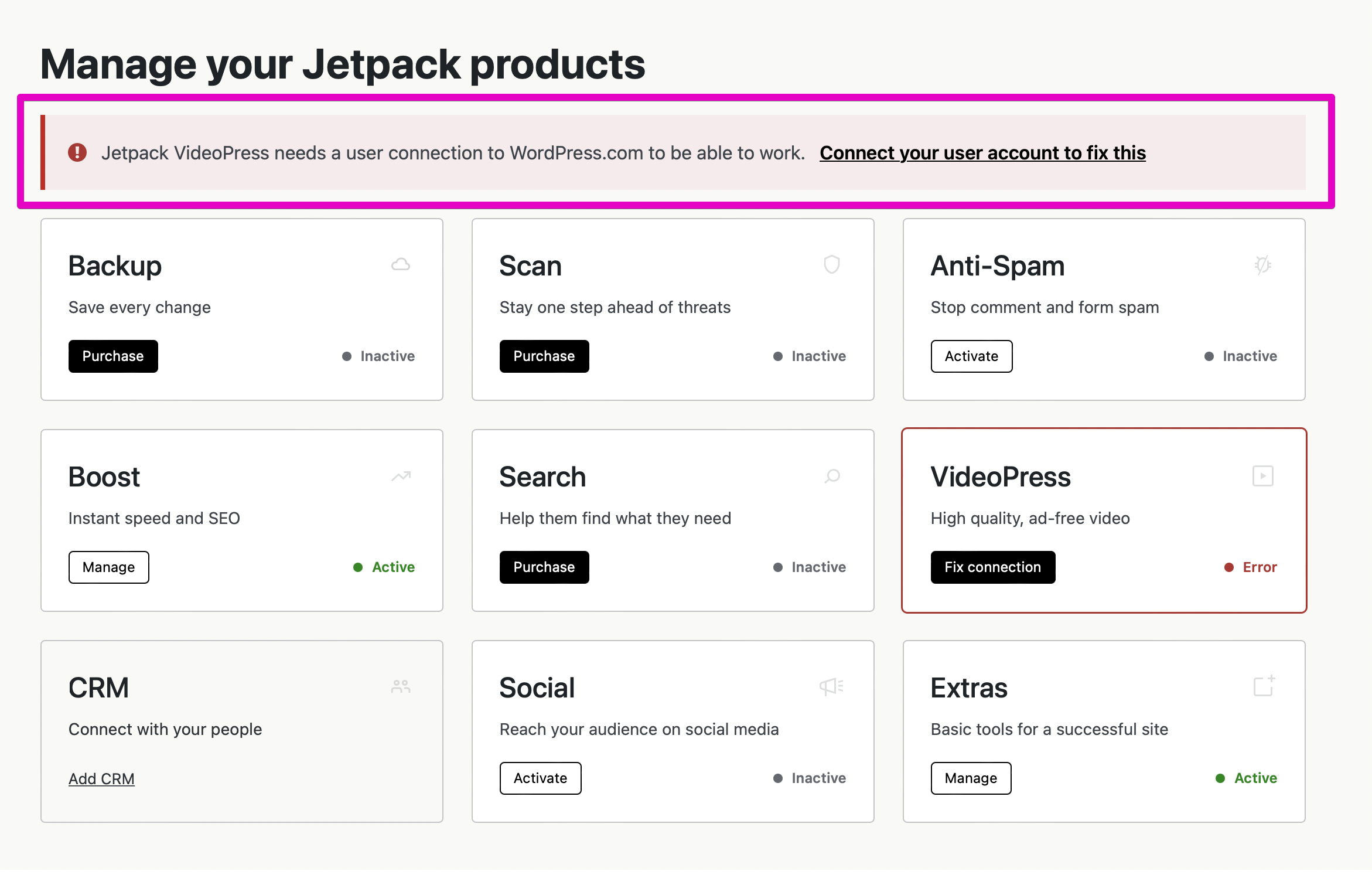Click the Inactive status on Anti-Spam
Image resolution: width=1372 pixels, height=885 pixels.
click(x=1241, y=356)
